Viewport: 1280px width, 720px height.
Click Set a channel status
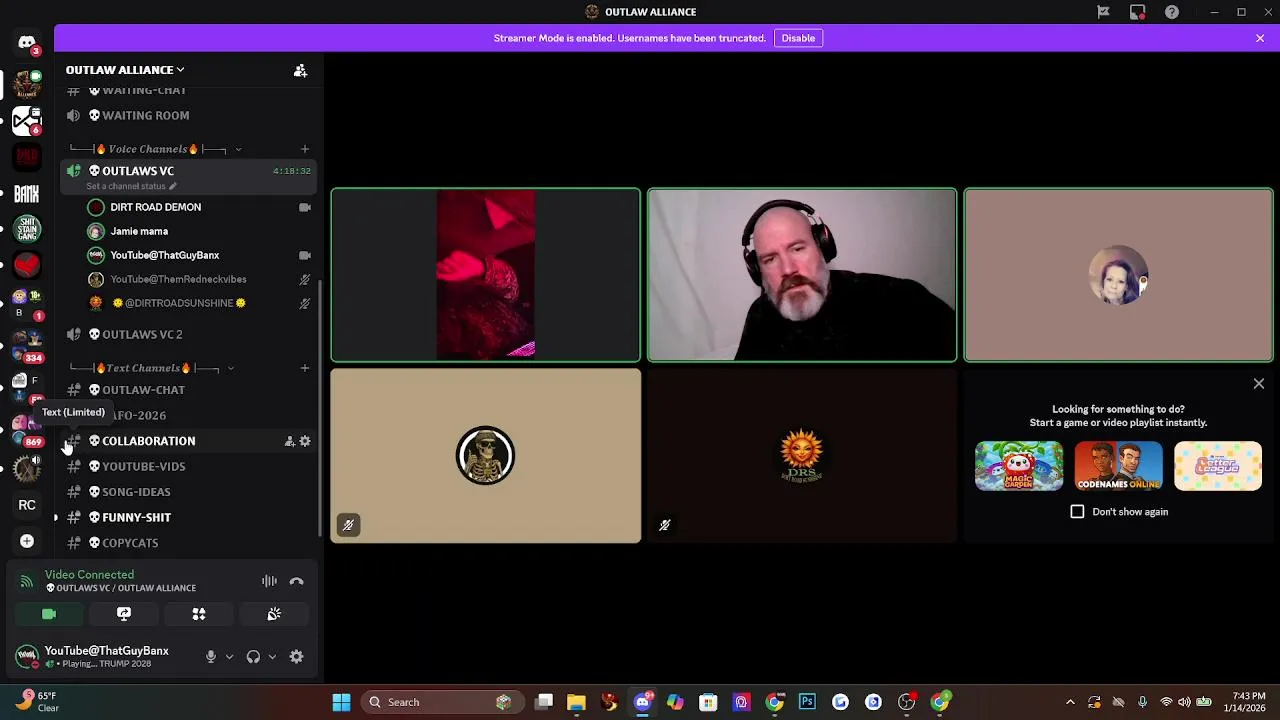click(x=131, y=186)
